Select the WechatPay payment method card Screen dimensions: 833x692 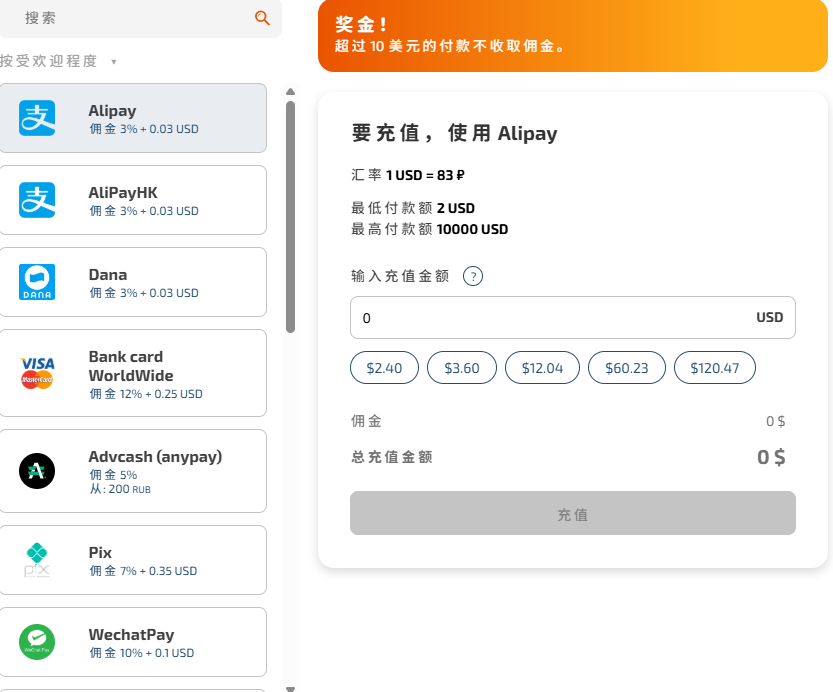click(133, 642)
